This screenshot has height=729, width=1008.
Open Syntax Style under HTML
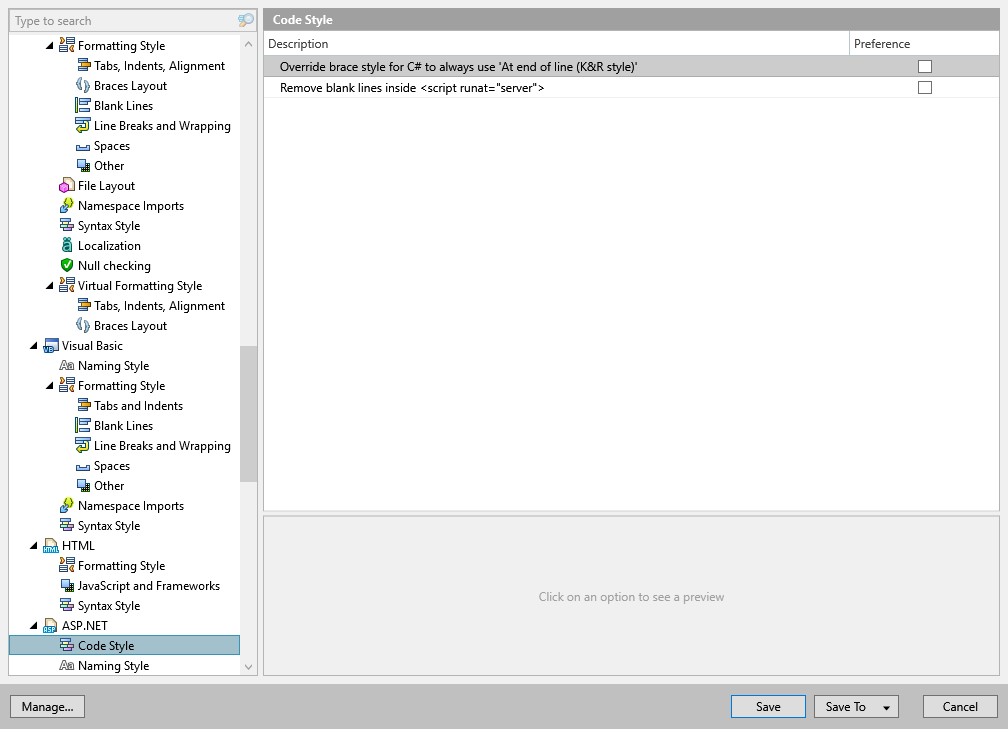pos(109,606)
